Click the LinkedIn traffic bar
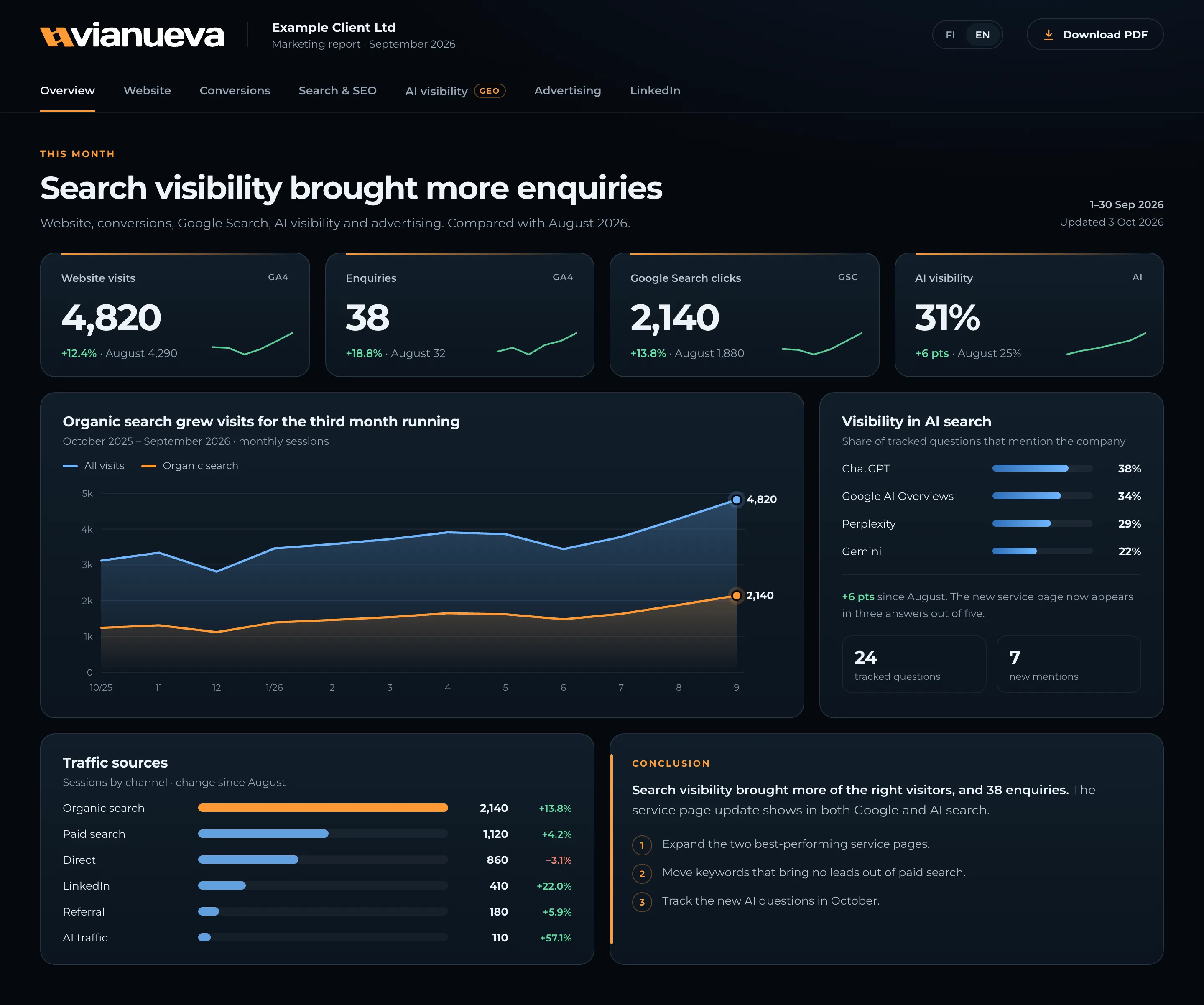Image resolution: width=1204 pixels, height=1005 pixels. coord(323,885)
